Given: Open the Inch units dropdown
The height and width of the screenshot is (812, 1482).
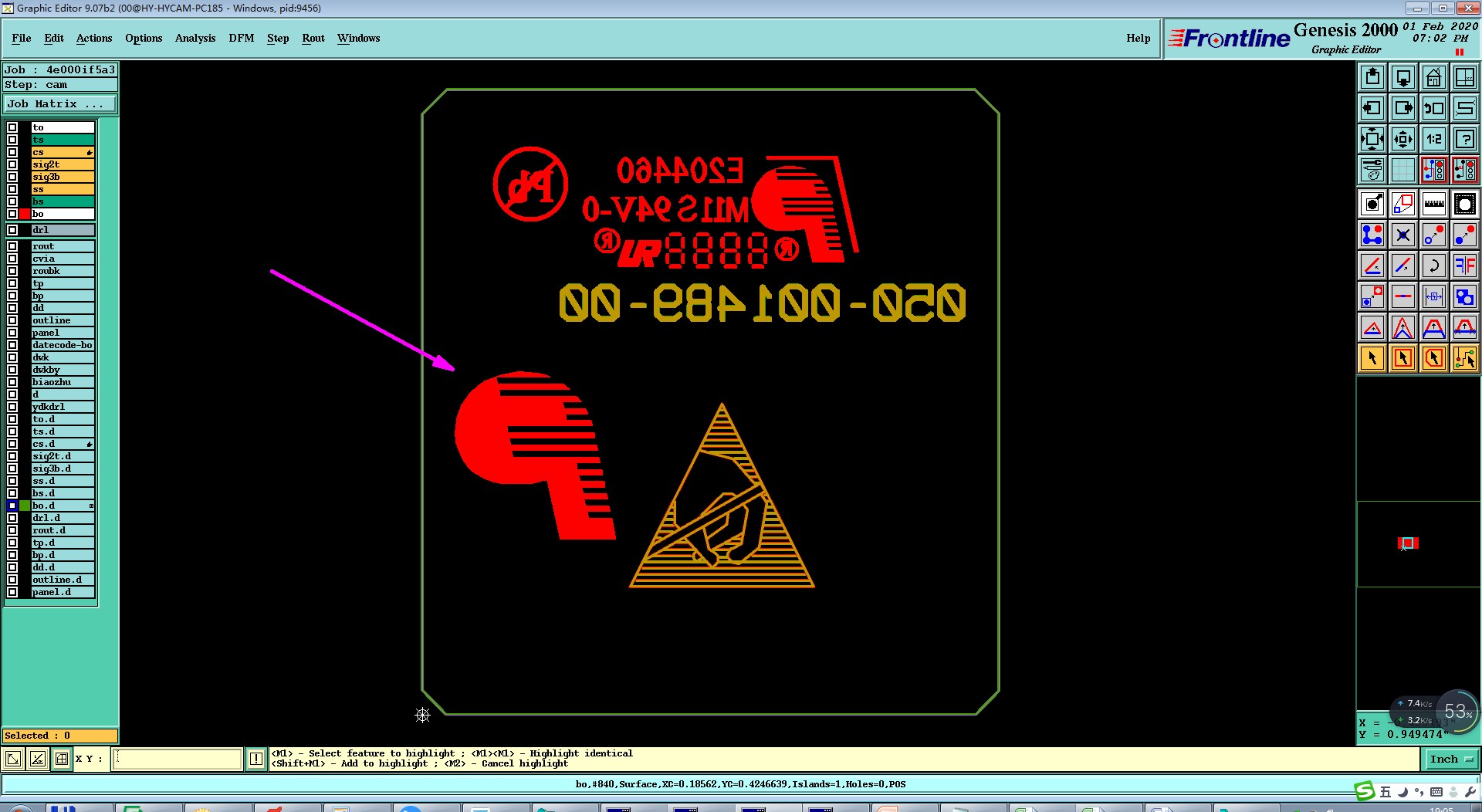Looking at the screenshot, I should [x=1451, y=759].
